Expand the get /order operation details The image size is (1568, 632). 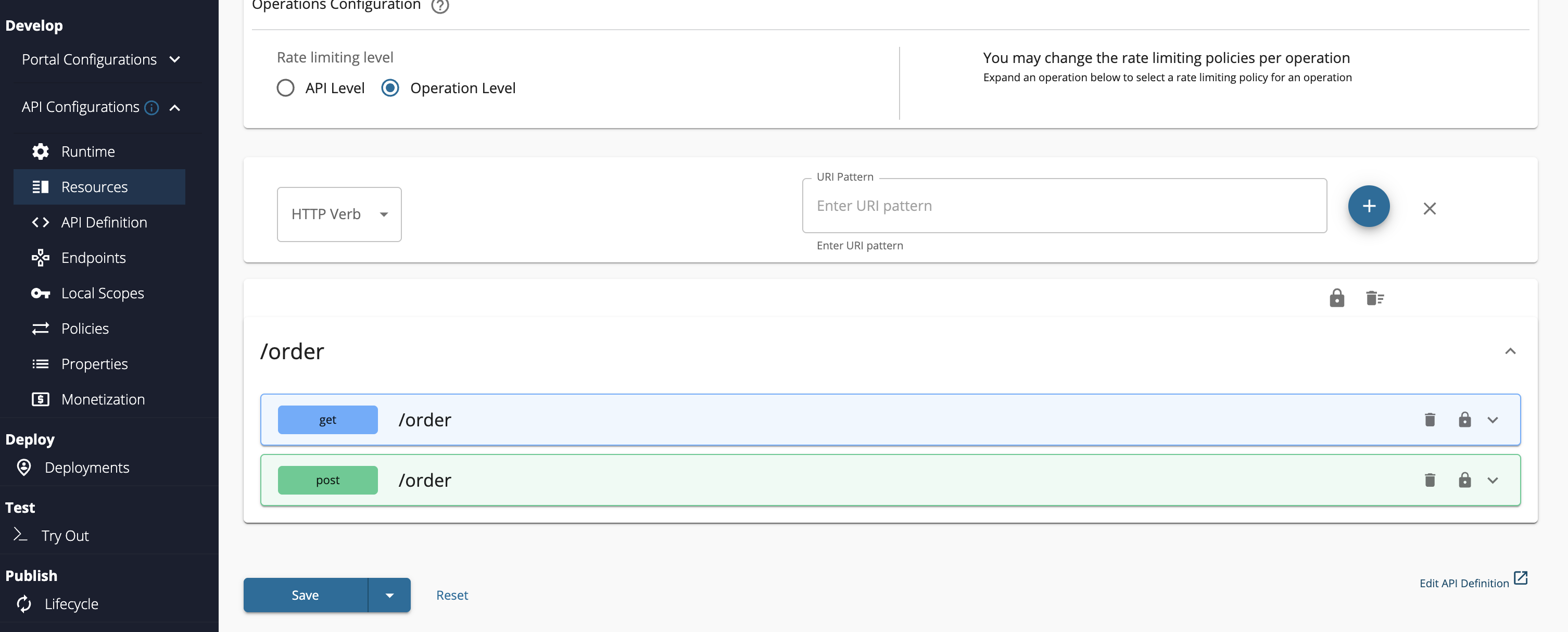click(x=1493, y=420)
